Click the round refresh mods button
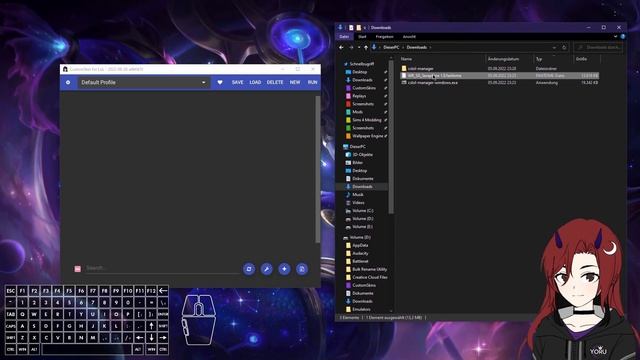 click(x=249, y=269)
